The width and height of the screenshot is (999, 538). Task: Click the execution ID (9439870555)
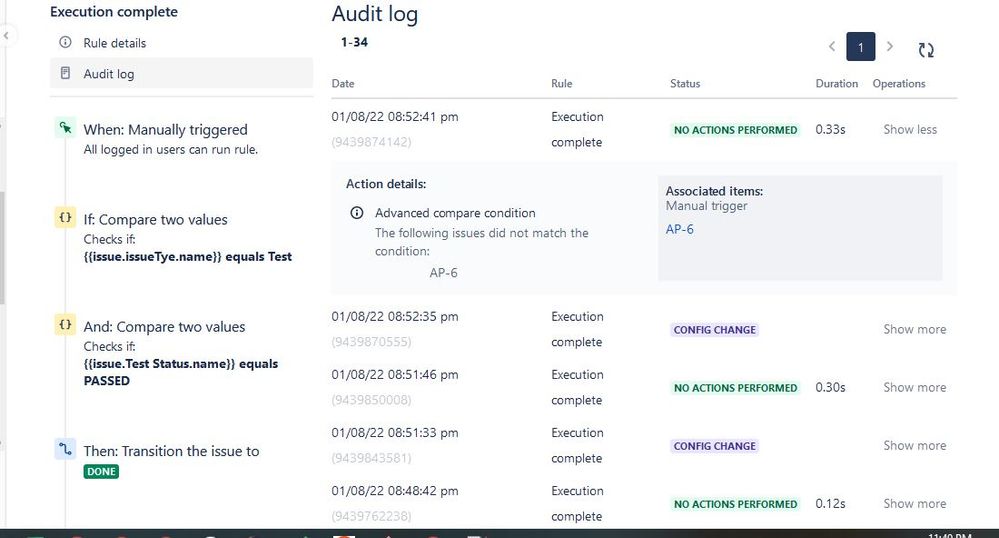(371, 342)
